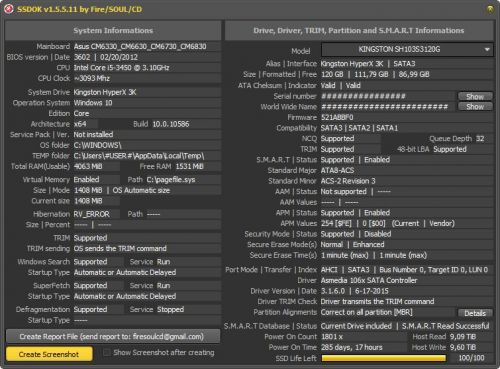500x369 pixels.
Task: Click AAM Status Not supported value
Action: (343, 192)
